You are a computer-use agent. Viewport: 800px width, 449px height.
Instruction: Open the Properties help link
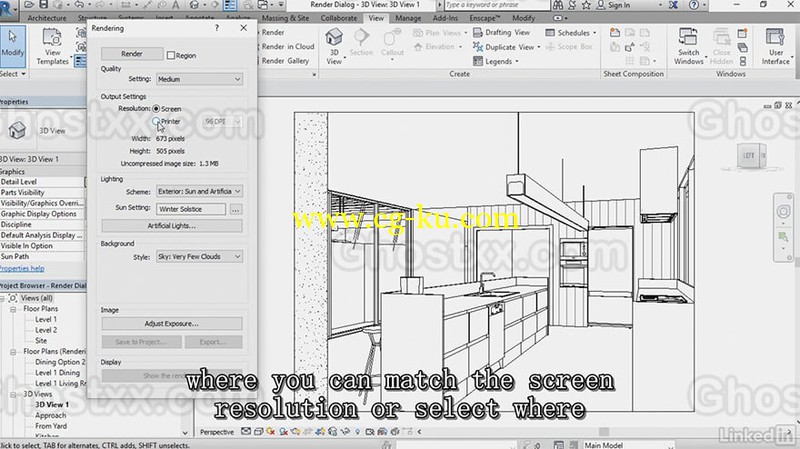tap(22, 268)
